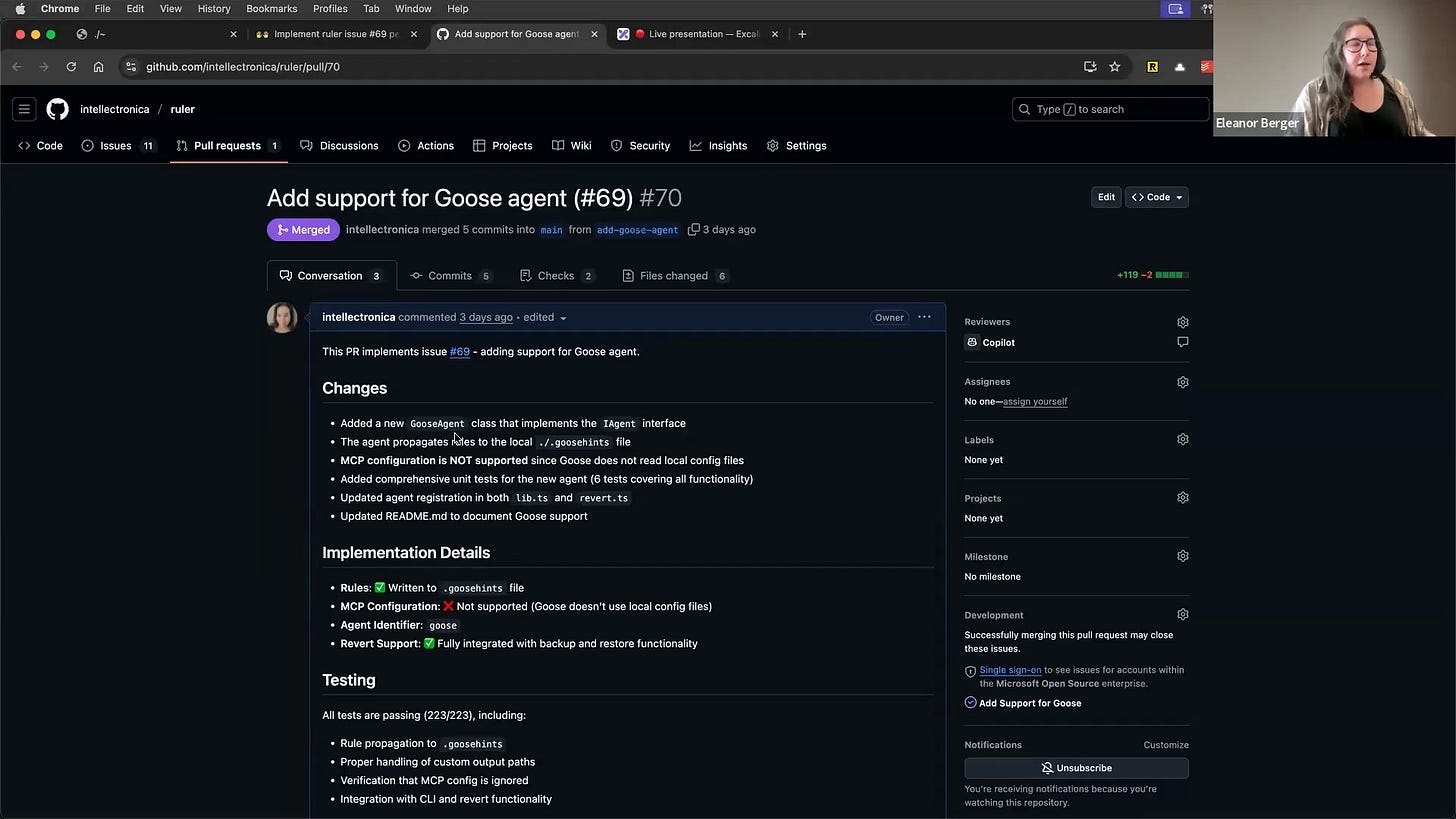Unsubscribe from this pull request's notifications
1456x819 pixels.
click(1076, 767)
